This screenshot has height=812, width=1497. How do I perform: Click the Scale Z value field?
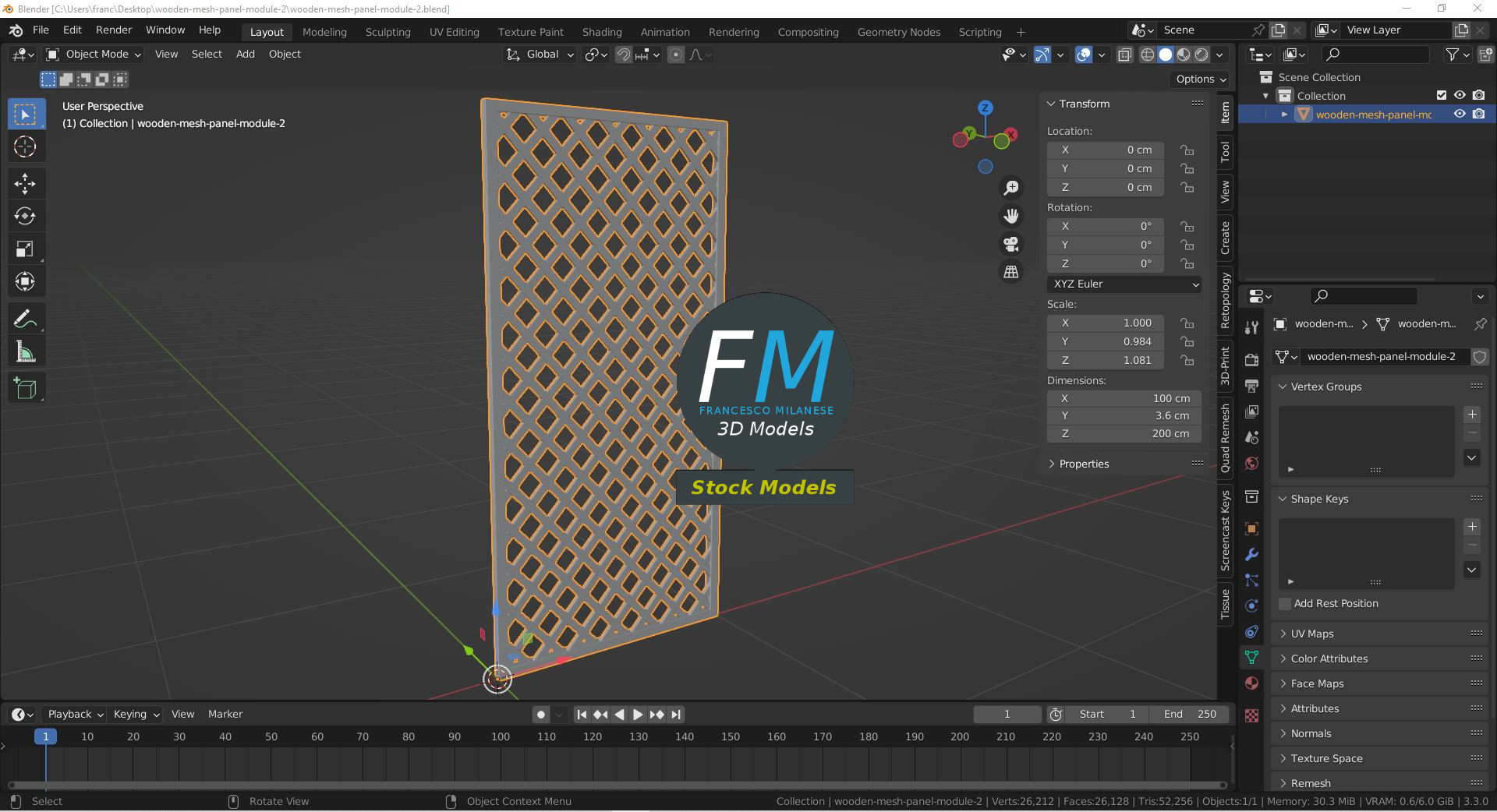pyautogui.click(x=1105, y=360)
